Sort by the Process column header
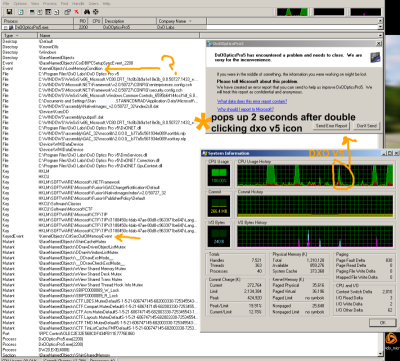400x361 pixels. click(x=38, y=21)
